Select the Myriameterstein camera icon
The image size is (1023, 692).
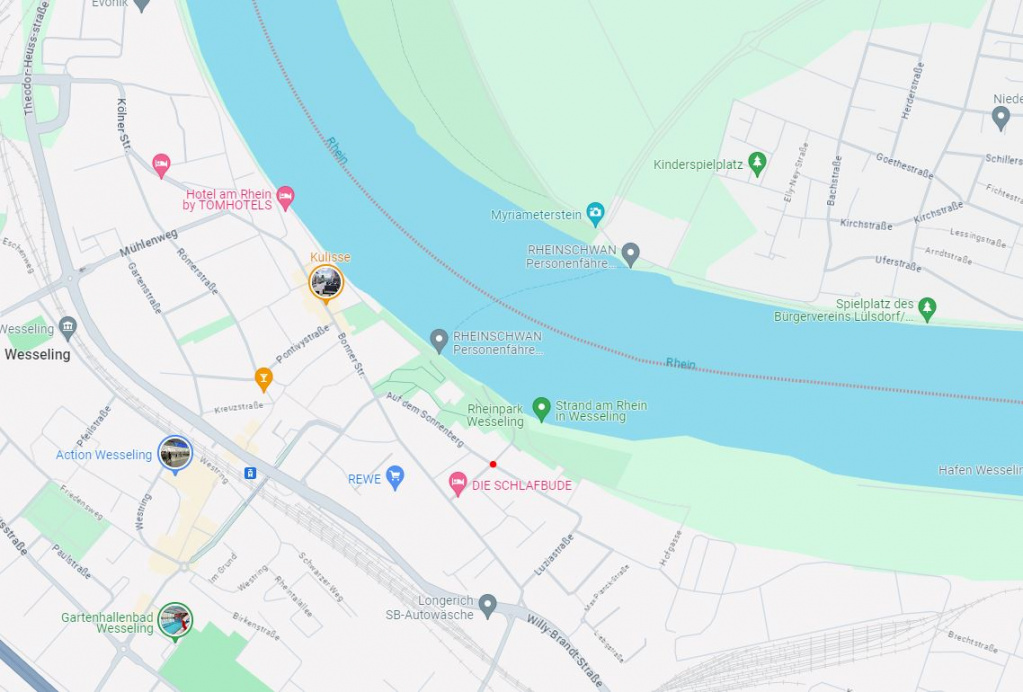(595, 213)
